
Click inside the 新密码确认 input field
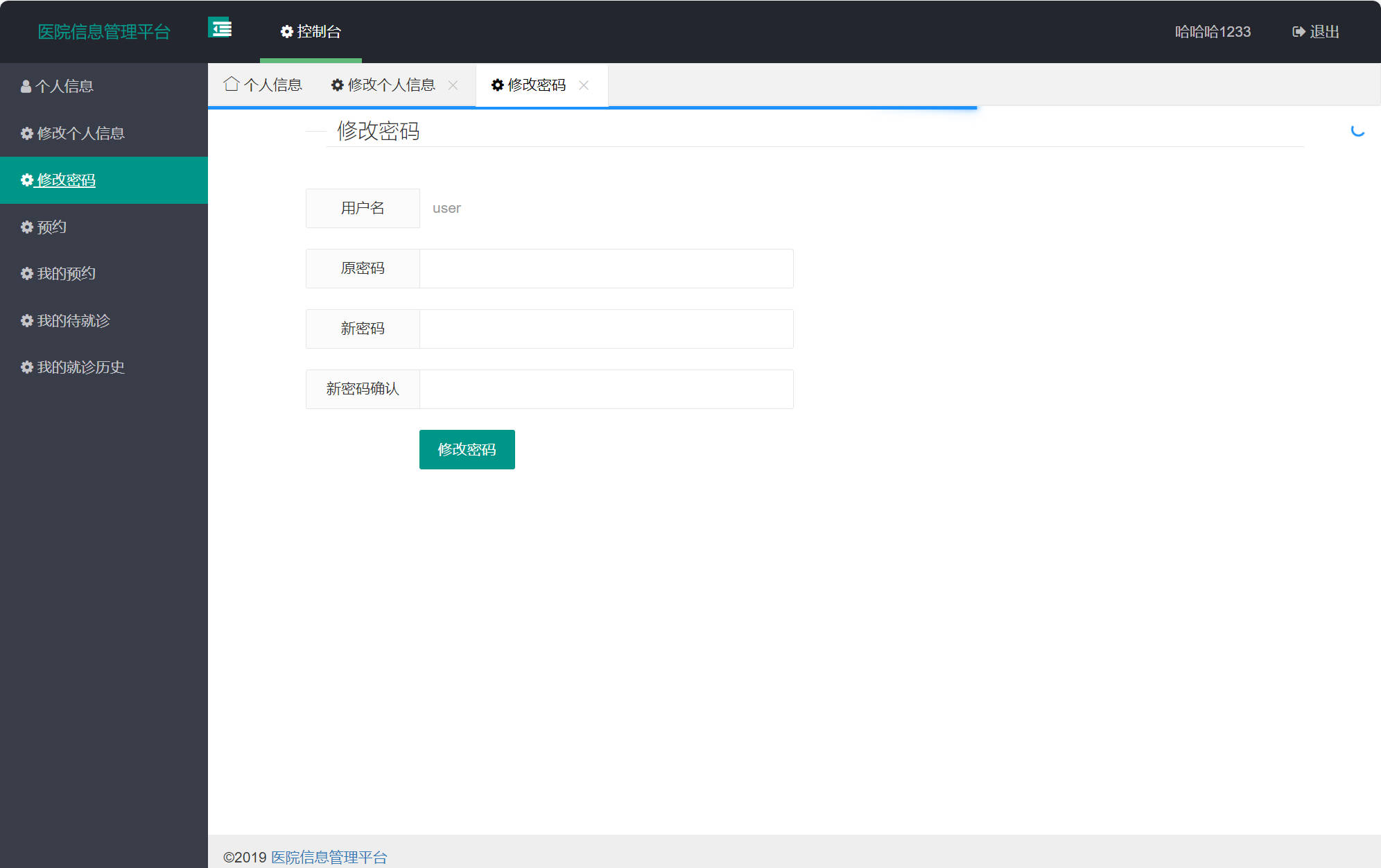607,389
